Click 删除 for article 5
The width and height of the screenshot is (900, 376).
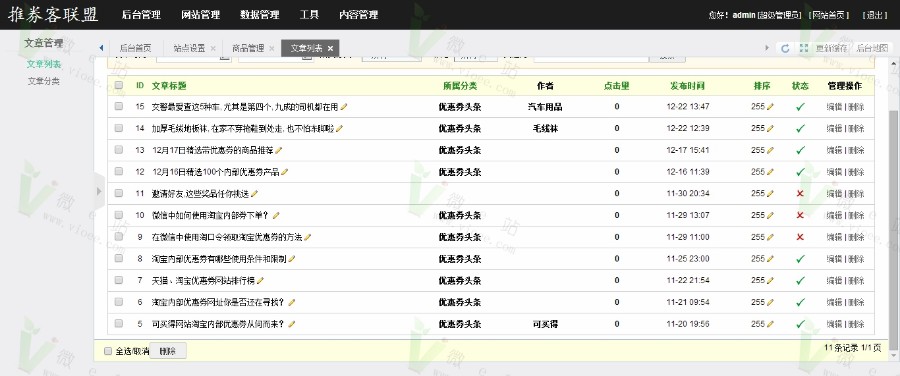855,324
